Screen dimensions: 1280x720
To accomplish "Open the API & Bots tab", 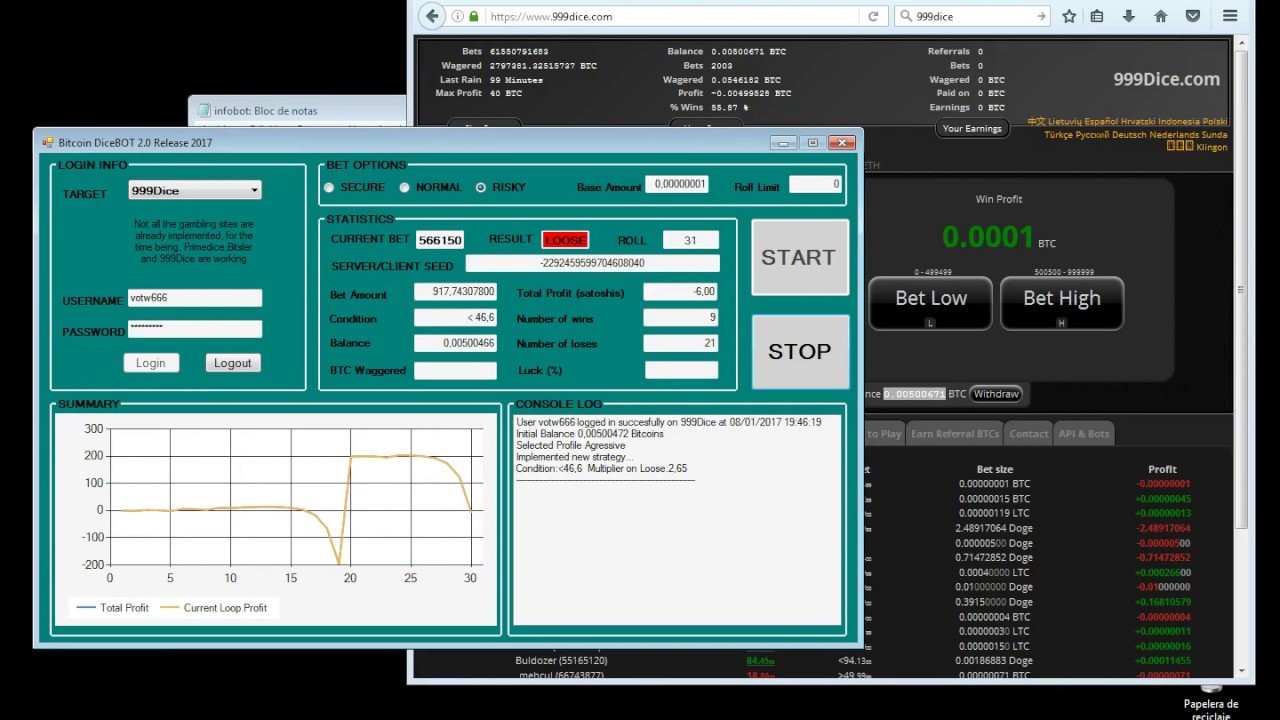I will [x=1084, y=434].
